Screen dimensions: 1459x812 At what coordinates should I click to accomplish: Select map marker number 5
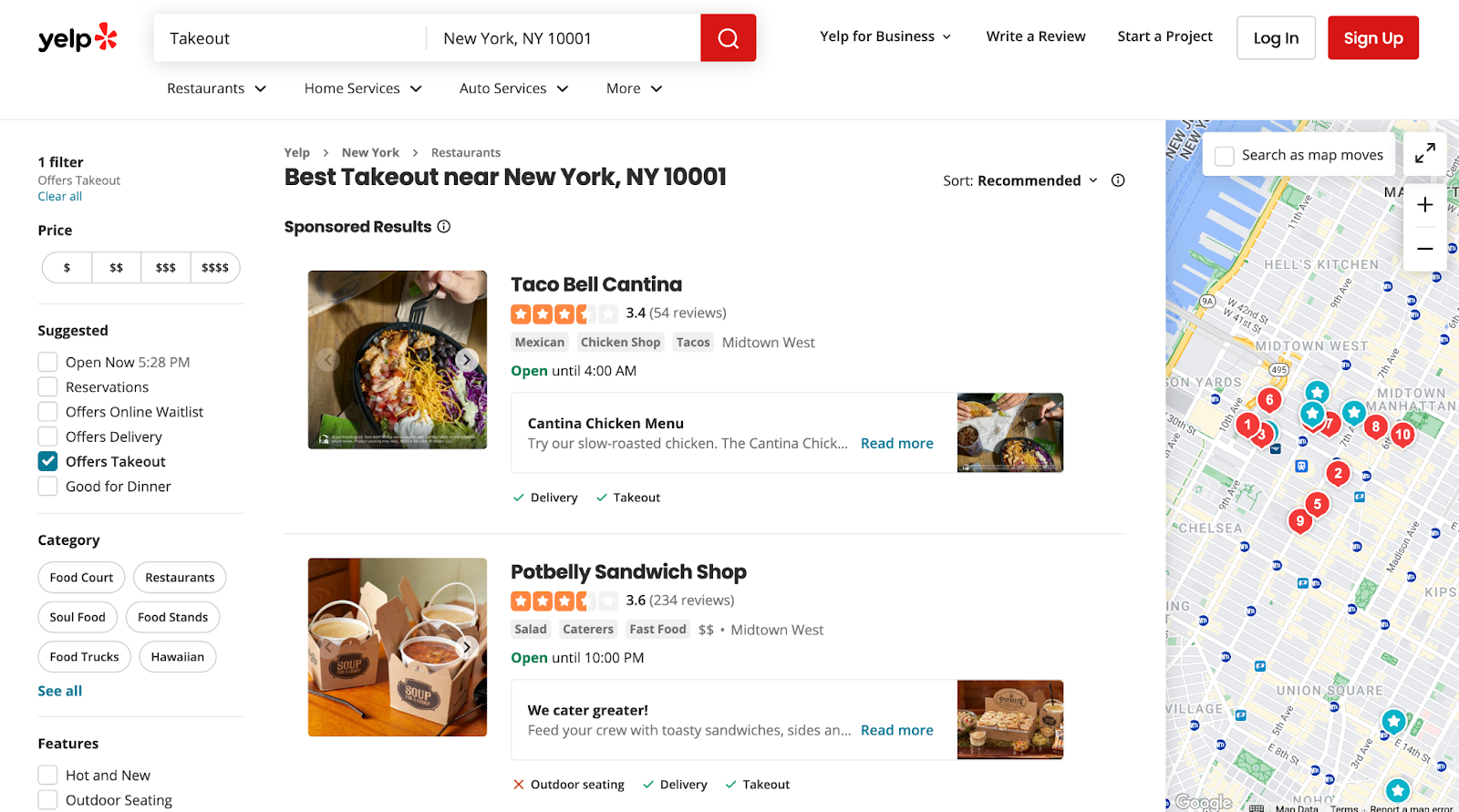(1317, 504)
